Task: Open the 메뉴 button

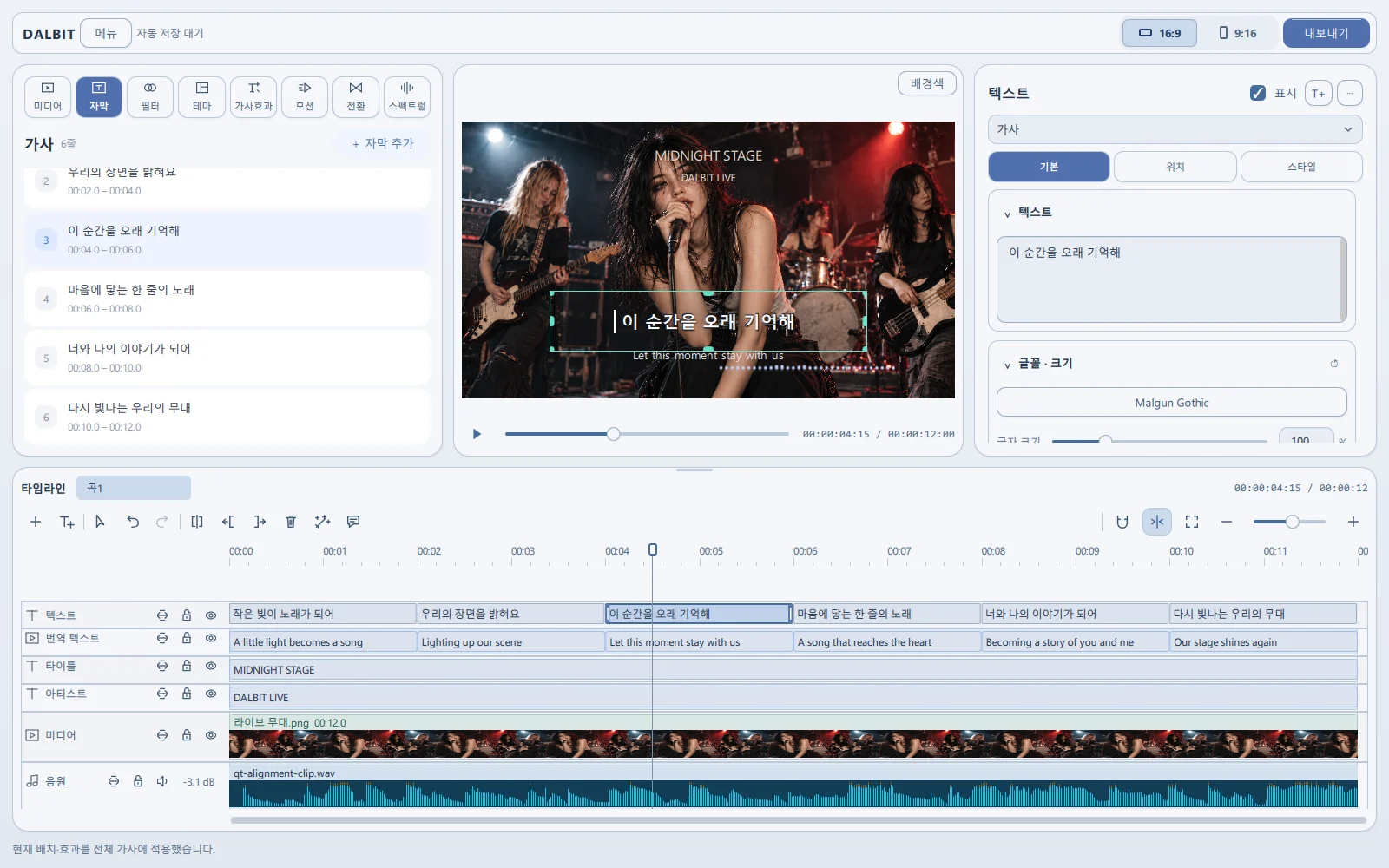Action: click(106, 33)
